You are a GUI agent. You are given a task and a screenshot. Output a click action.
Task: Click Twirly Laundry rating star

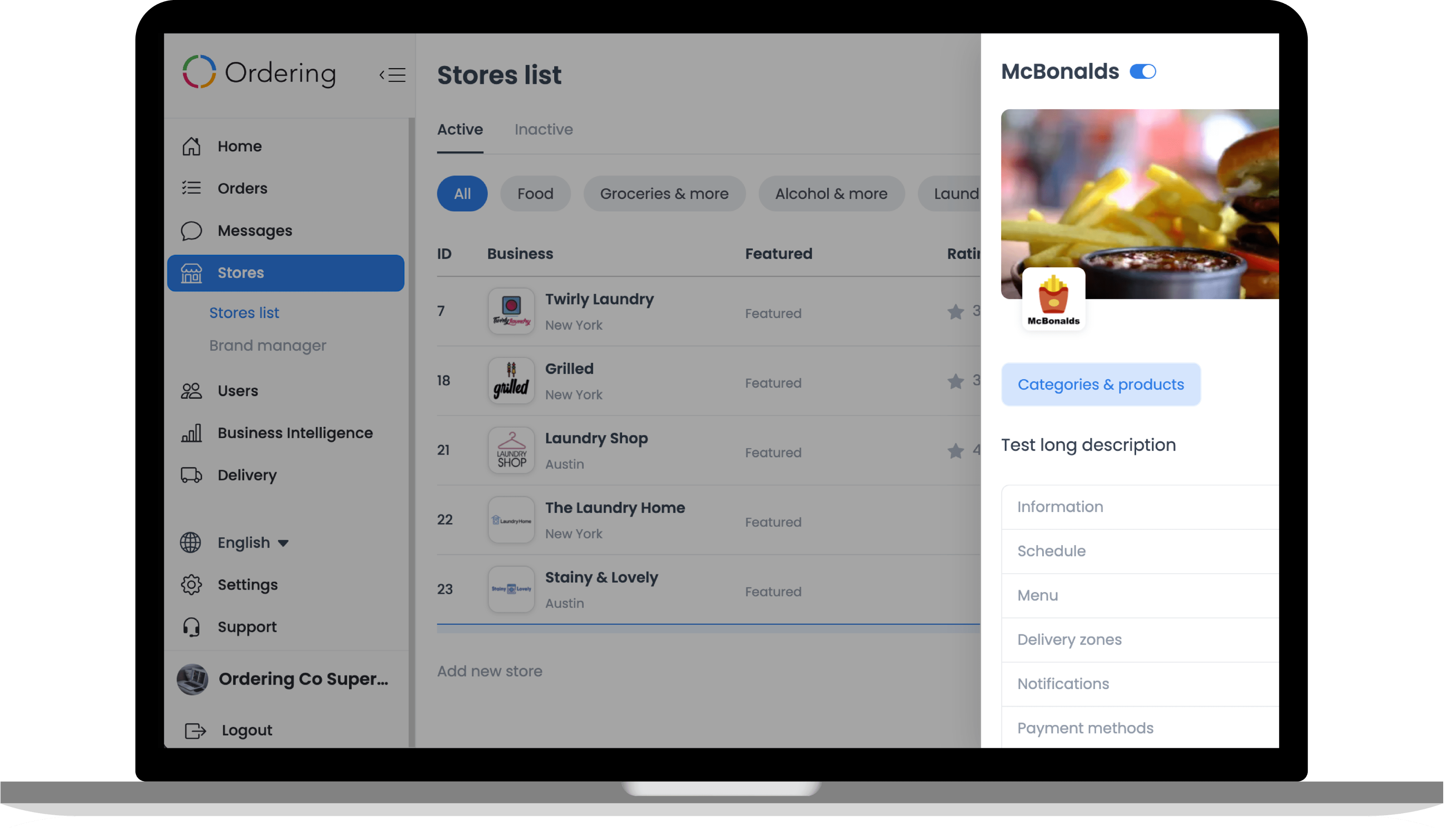point(955,311)
